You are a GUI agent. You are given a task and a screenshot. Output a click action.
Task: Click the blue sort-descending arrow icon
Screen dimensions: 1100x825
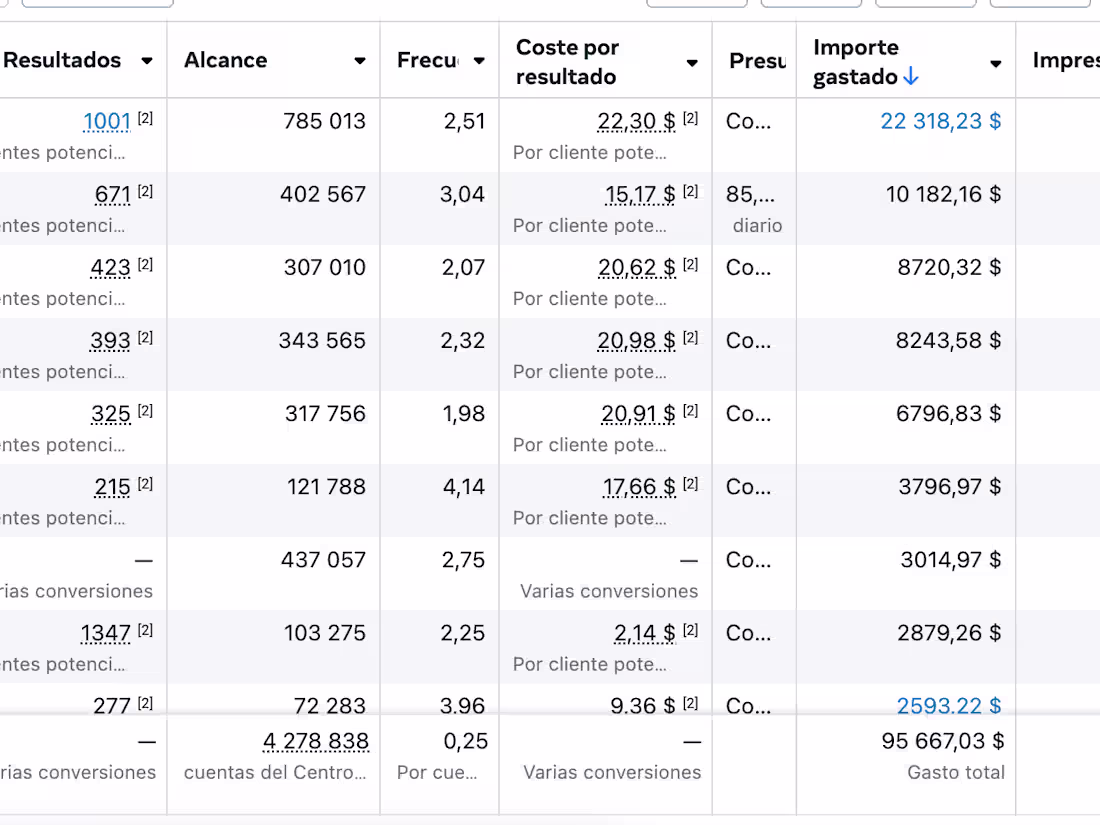pos(910,77)
